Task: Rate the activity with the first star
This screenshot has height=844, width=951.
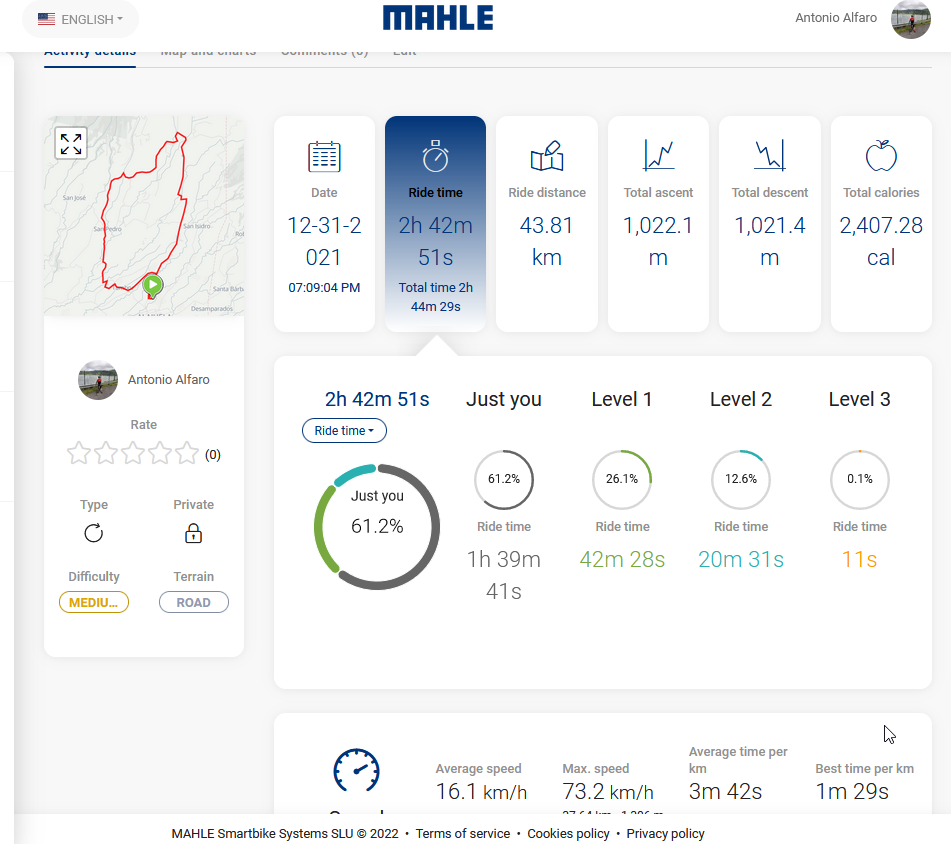Action: point(79,453)
